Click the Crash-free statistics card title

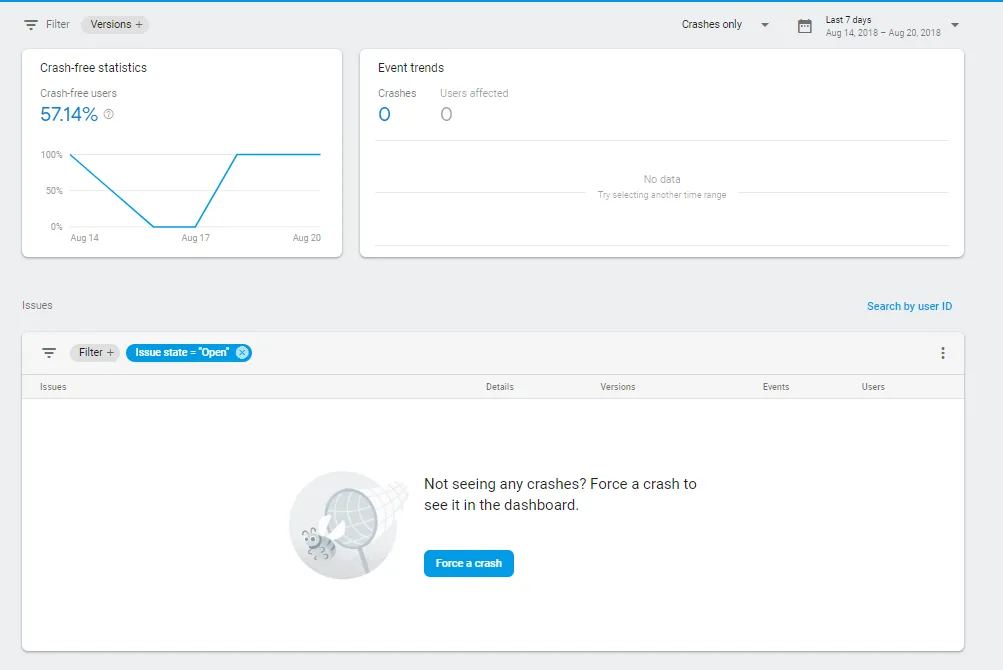(93, 68)
